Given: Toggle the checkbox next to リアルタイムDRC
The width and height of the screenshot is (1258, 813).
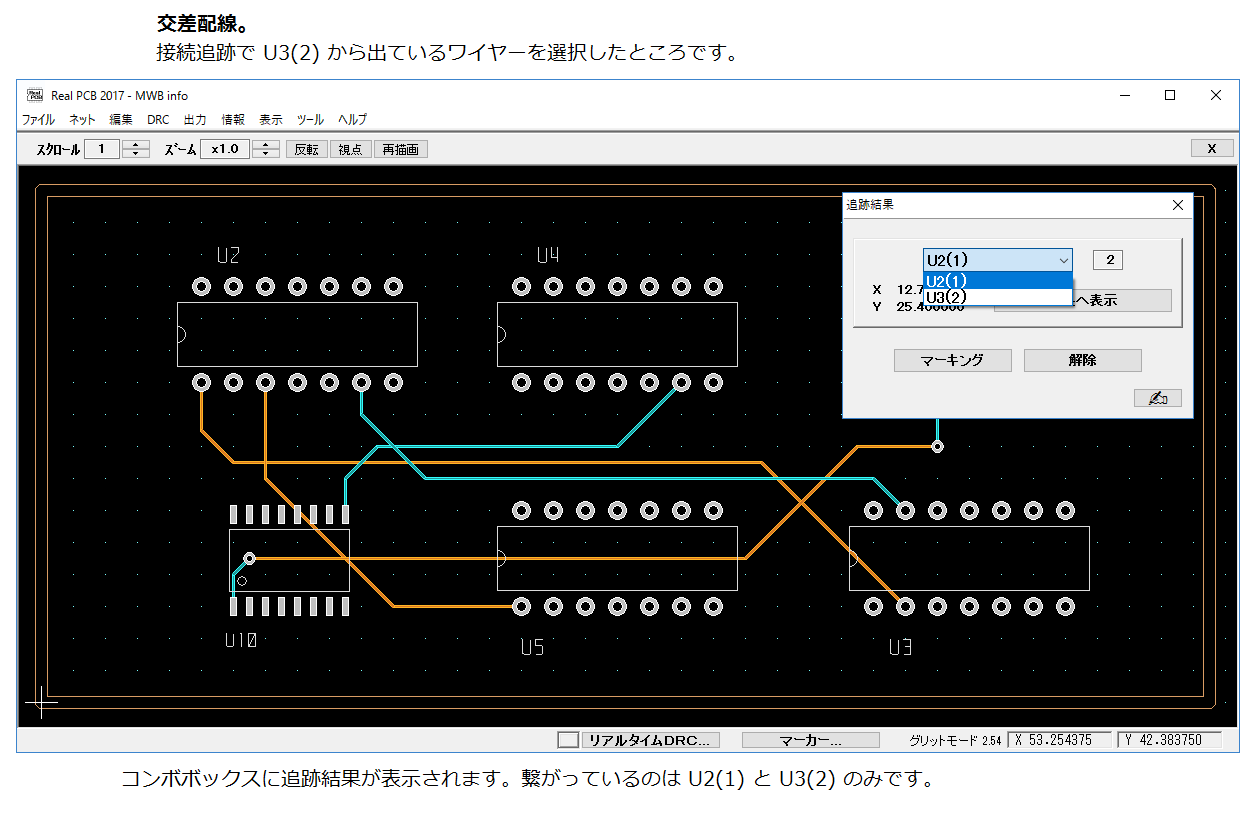Looking at the screenshot, I should click(568, 740).
